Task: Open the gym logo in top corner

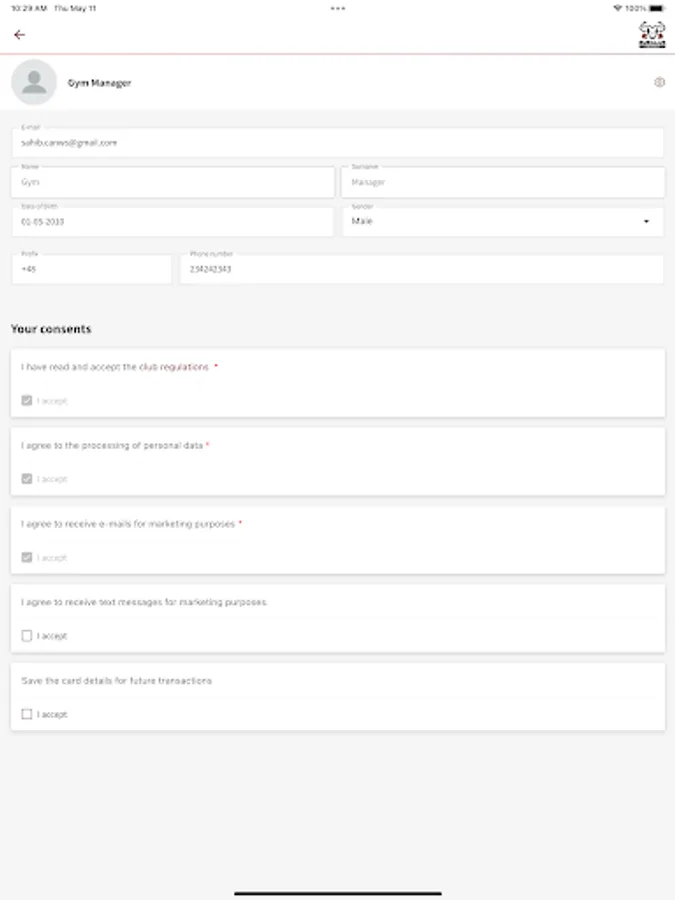Action: pos(652,35)
